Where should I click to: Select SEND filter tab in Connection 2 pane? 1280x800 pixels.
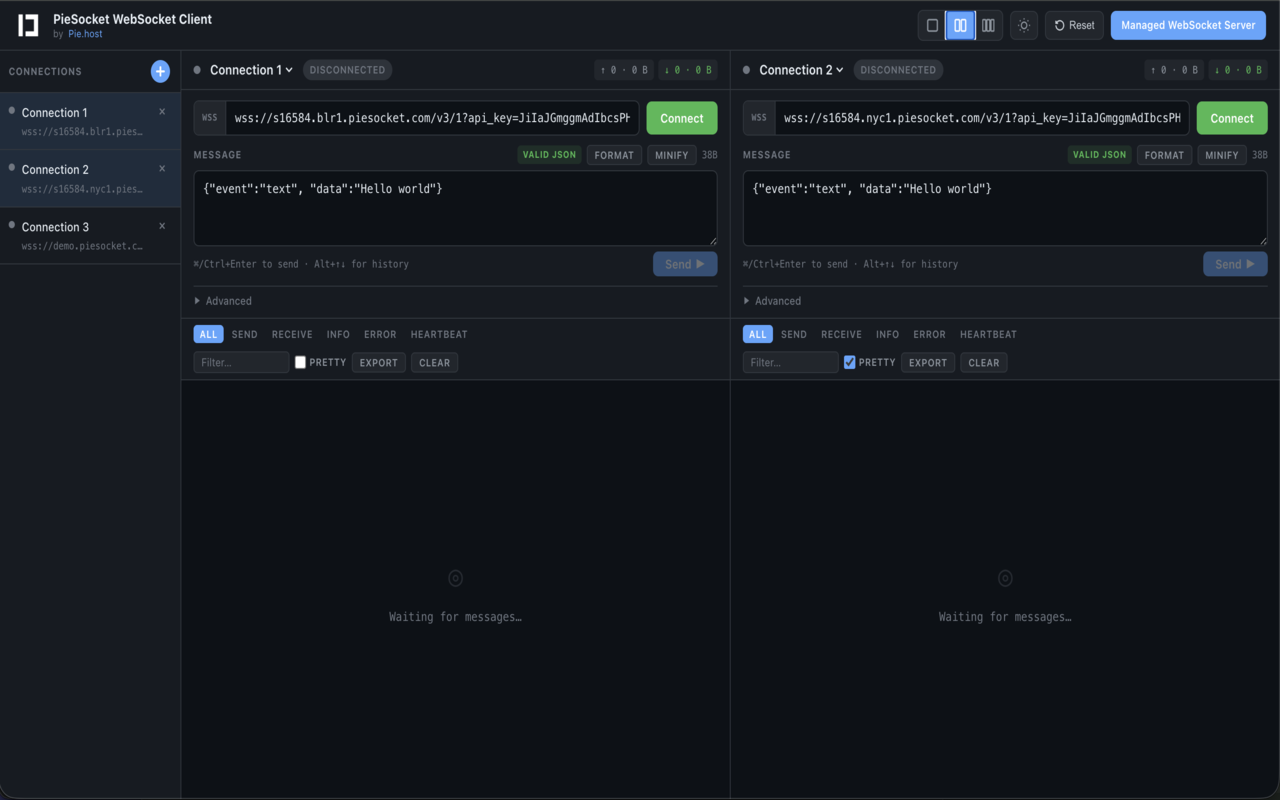coord(794,334)
